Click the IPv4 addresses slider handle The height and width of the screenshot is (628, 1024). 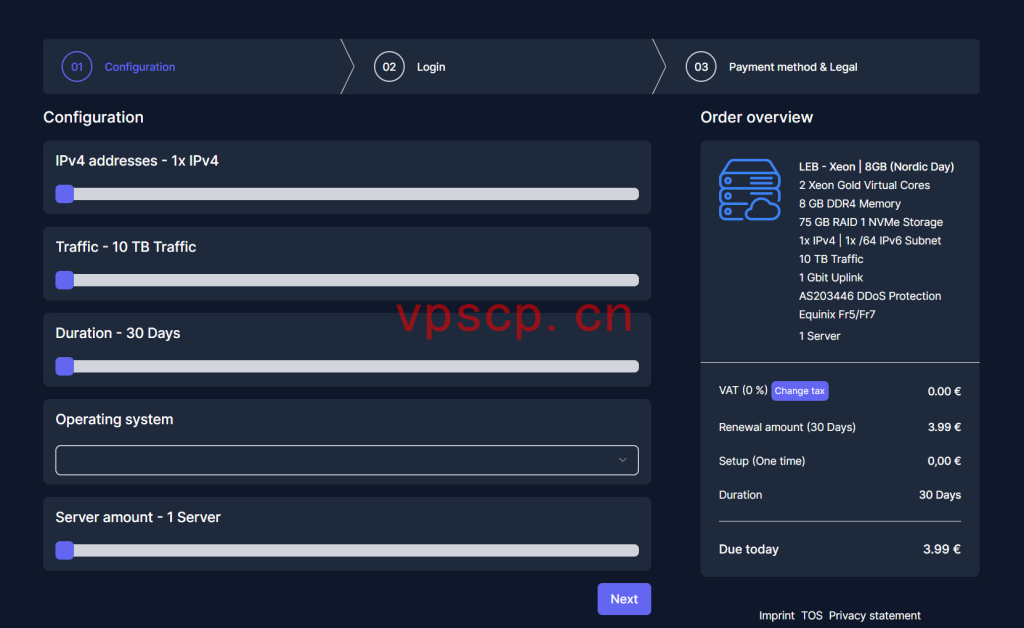pos(65,194)
